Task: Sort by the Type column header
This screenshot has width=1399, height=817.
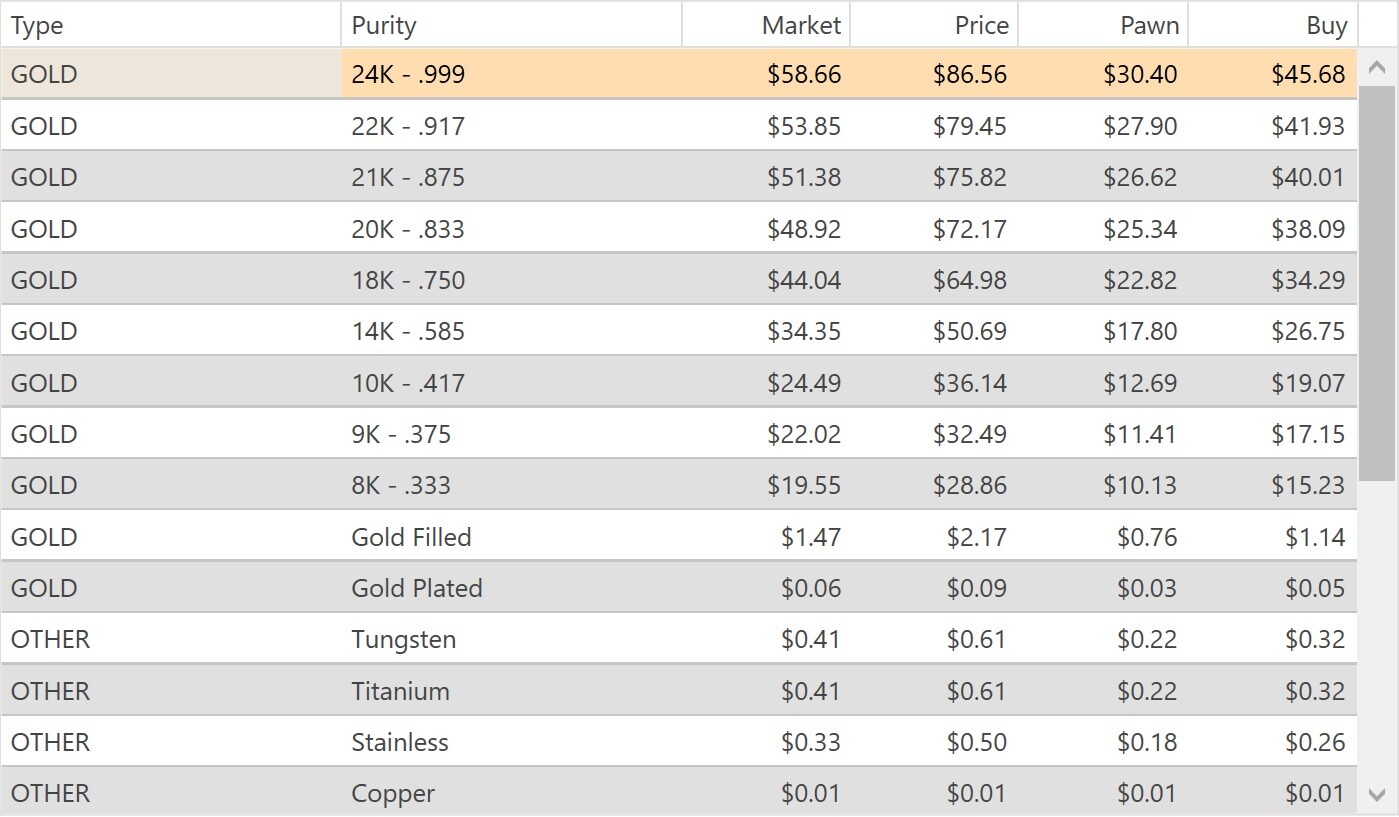Action: pos(171,25)
